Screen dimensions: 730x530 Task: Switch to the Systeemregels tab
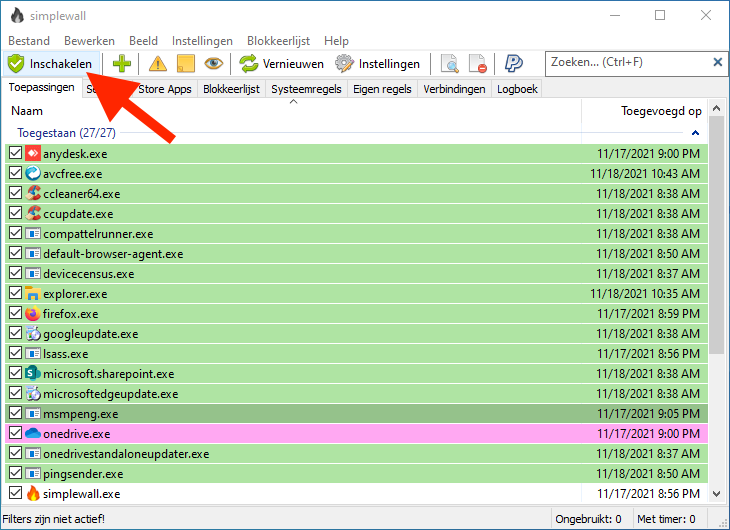[x=306, y=89]
